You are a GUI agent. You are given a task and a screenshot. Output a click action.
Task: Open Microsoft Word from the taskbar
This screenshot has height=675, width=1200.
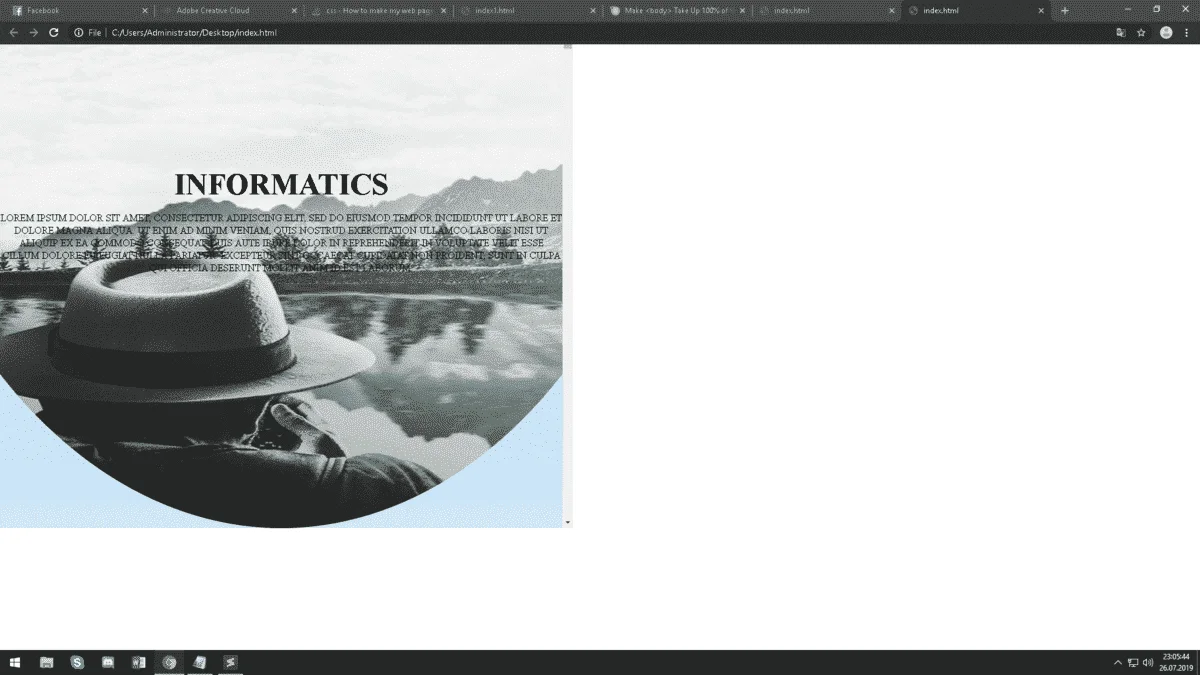tap(139, 662)
